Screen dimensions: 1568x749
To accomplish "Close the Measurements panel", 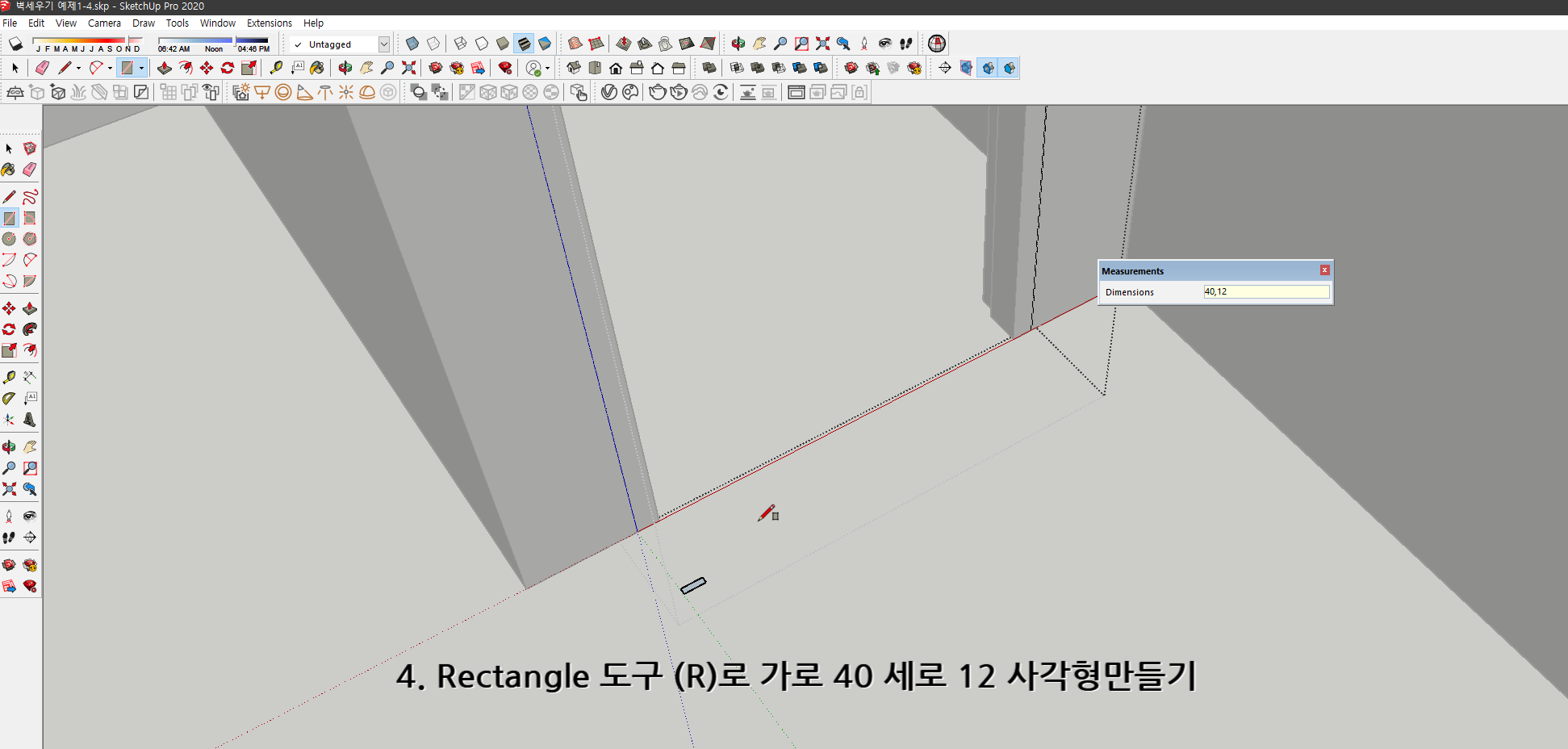I will (x=1324, y=270).
